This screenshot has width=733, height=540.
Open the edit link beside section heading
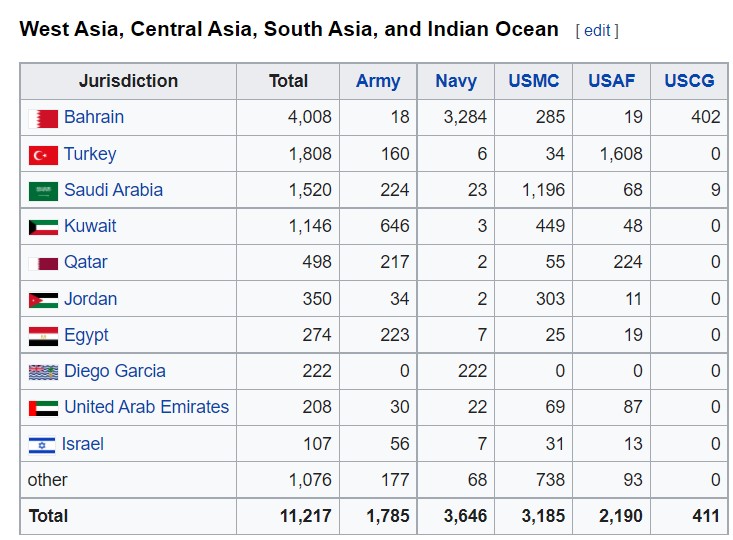point(597,31)
